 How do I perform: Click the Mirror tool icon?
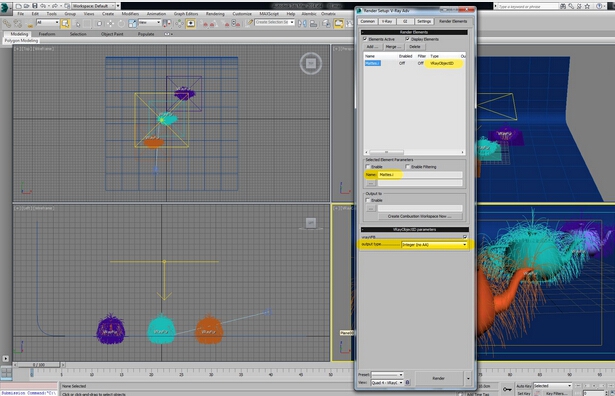coord(302,24)
